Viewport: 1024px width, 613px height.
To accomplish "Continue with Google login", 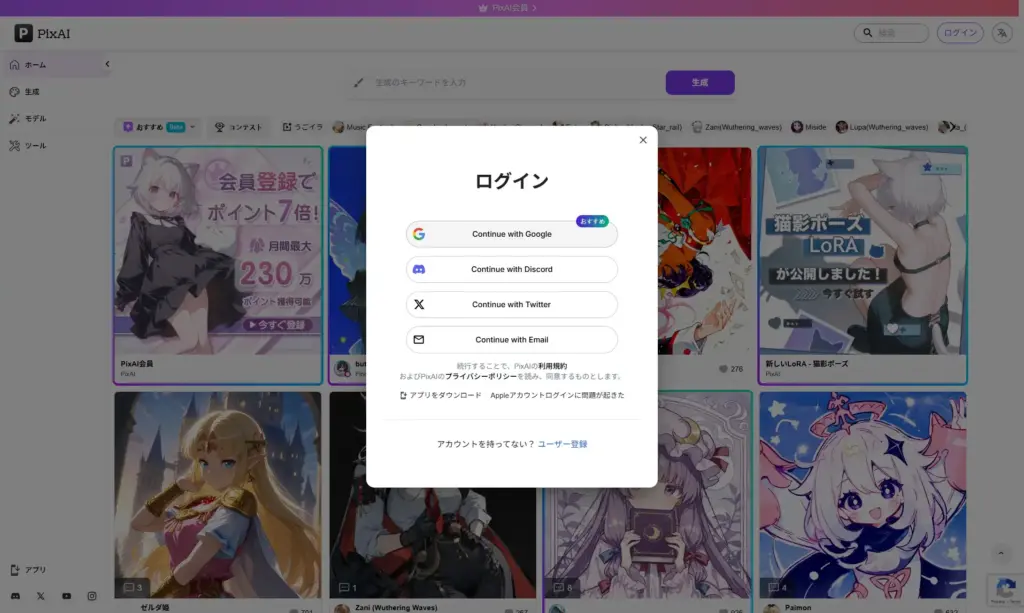I will [511, 234].
